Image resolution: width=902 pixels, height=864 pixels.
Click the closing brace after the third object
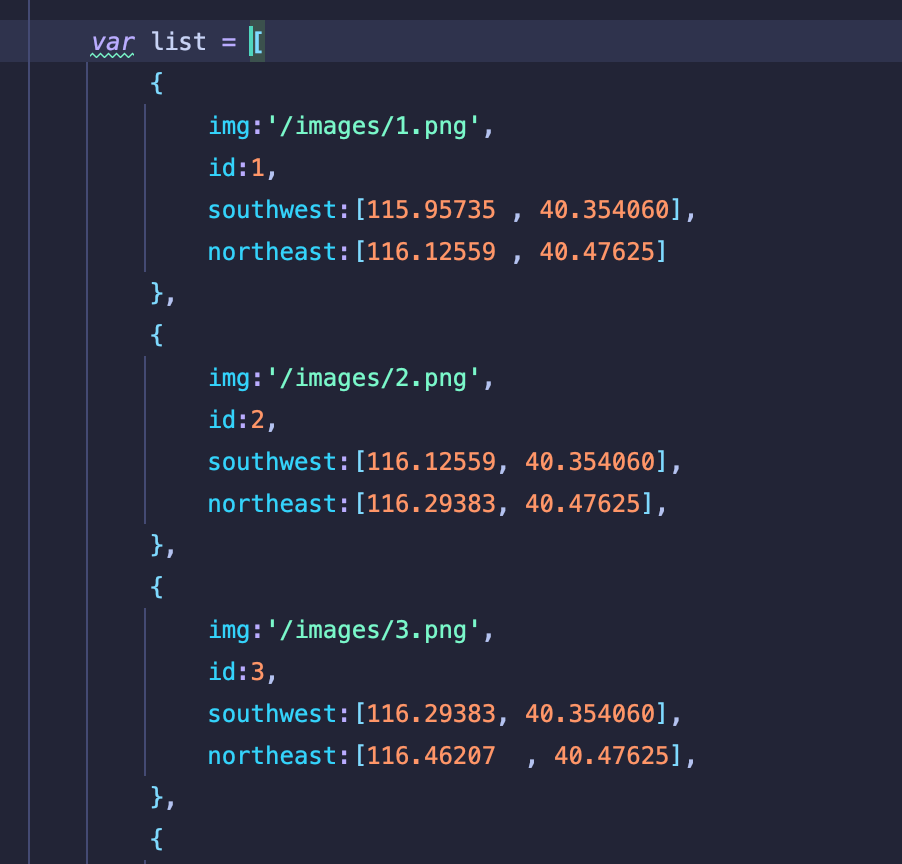click(x=156, y=797)
